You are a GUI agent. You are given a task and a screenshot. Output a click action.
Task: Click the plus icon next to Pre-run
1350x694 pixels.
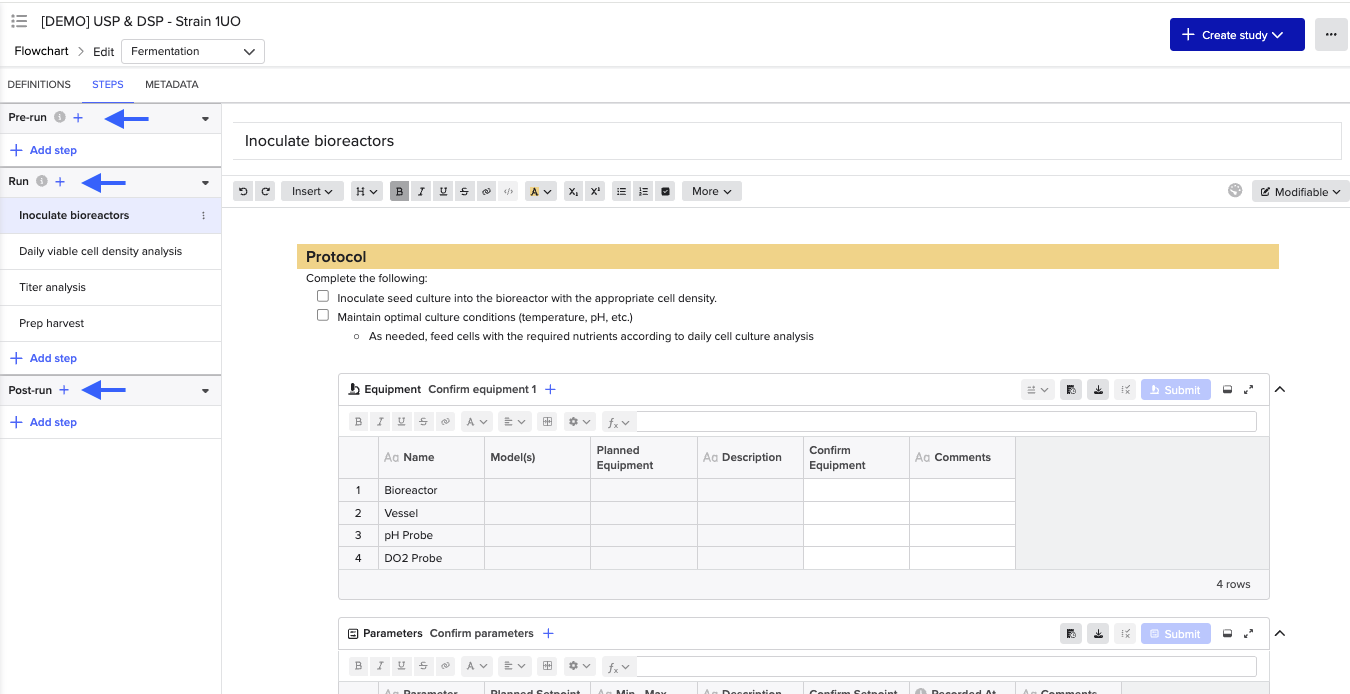pyautogui.click(x=78, y=118)
